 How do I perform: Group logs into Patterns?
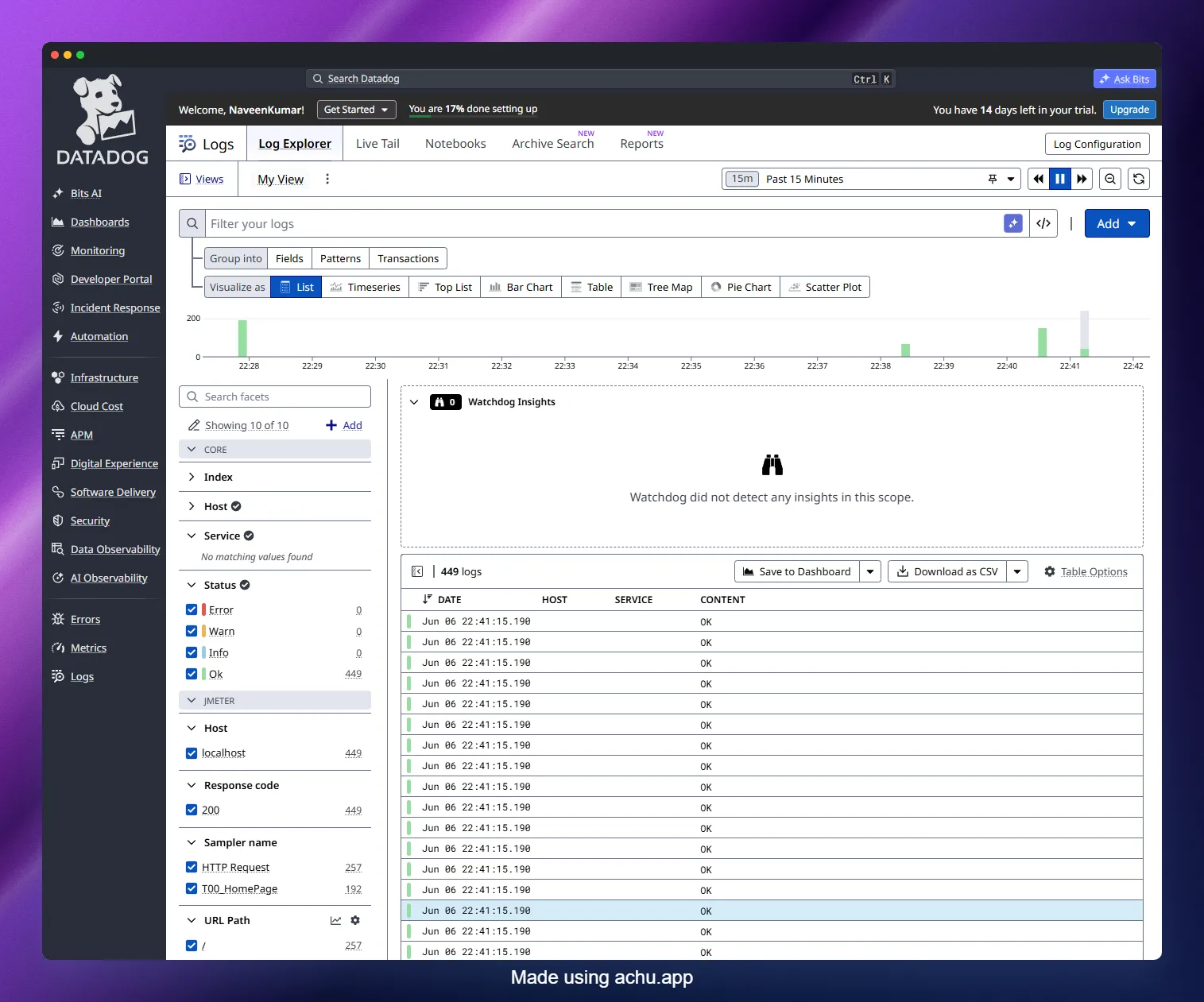(x=340, y=258)
